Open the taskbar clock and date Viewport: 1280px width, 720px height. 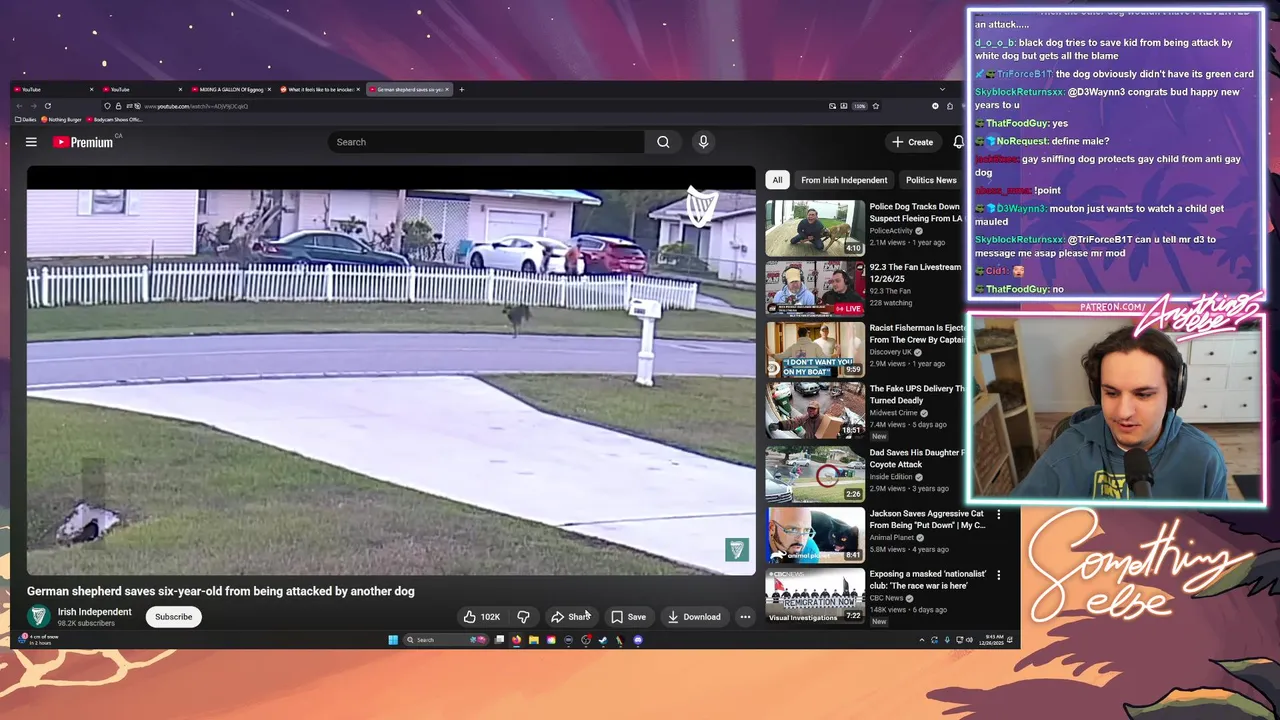click(991, 640)
